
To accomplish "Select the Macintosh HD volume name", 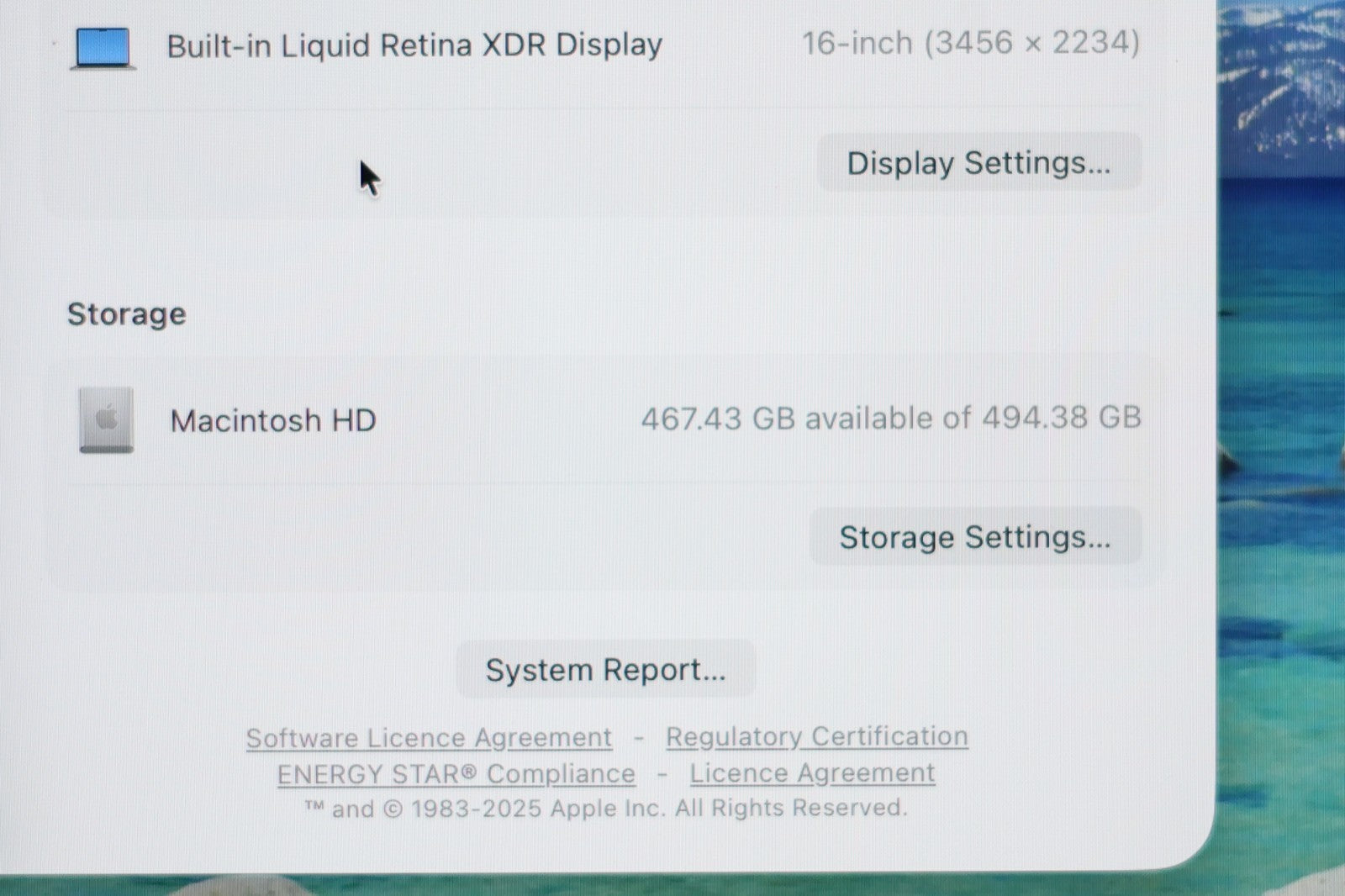I will coord(273,420).
